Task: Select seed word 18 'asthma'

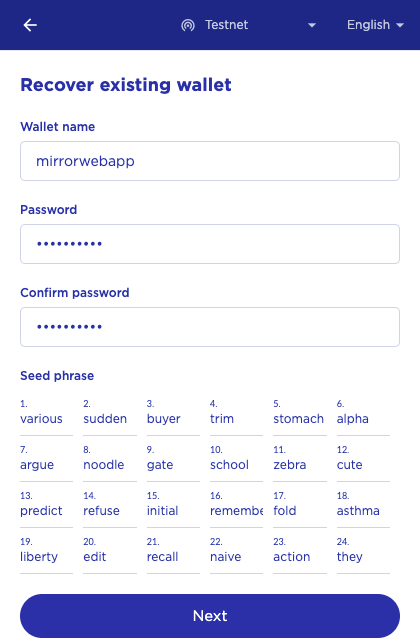Action: point(363,511)
